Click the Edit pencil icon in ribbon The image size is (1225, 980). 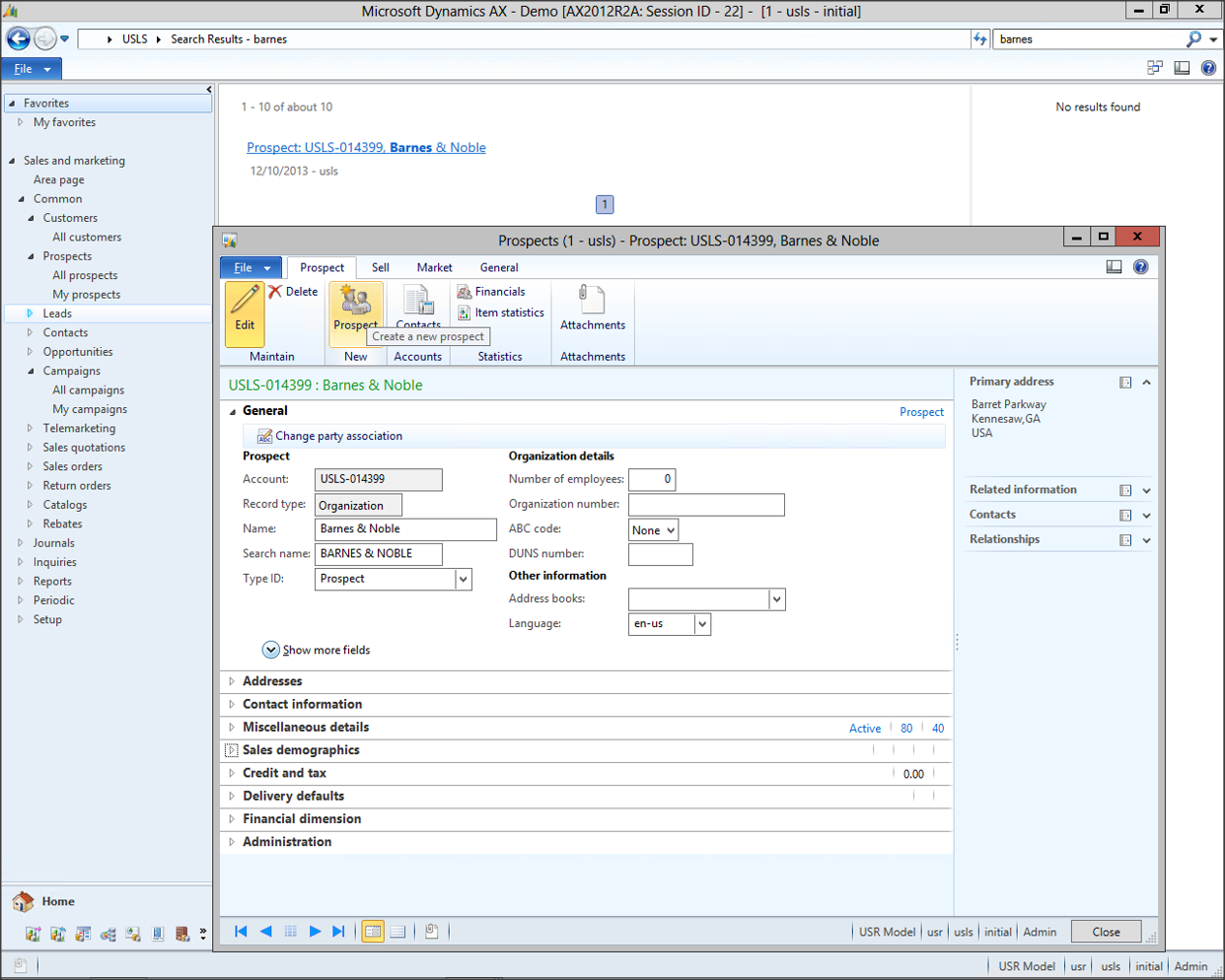(245, 301)
